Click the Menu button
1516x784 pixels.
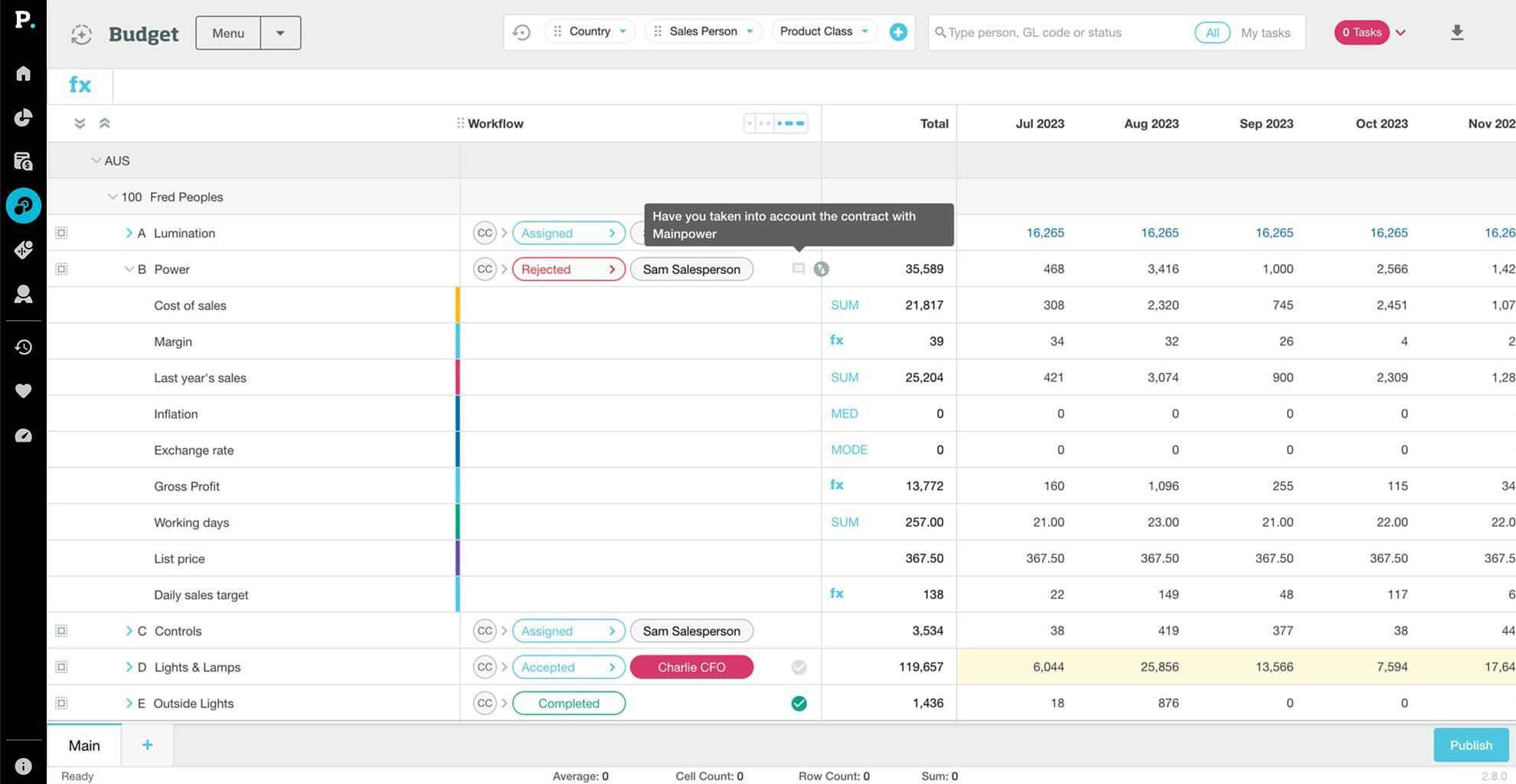pos(228,33)
